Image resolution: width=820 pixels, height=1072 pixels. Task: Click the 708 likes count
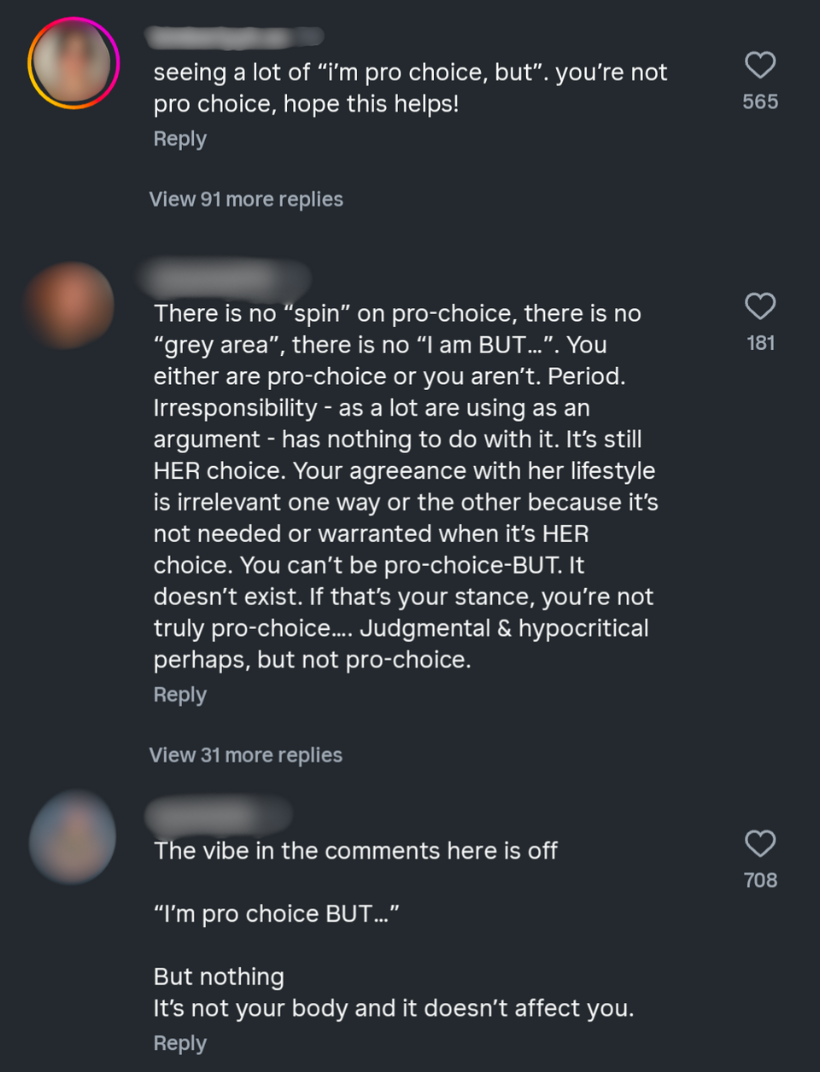point(760,880)
